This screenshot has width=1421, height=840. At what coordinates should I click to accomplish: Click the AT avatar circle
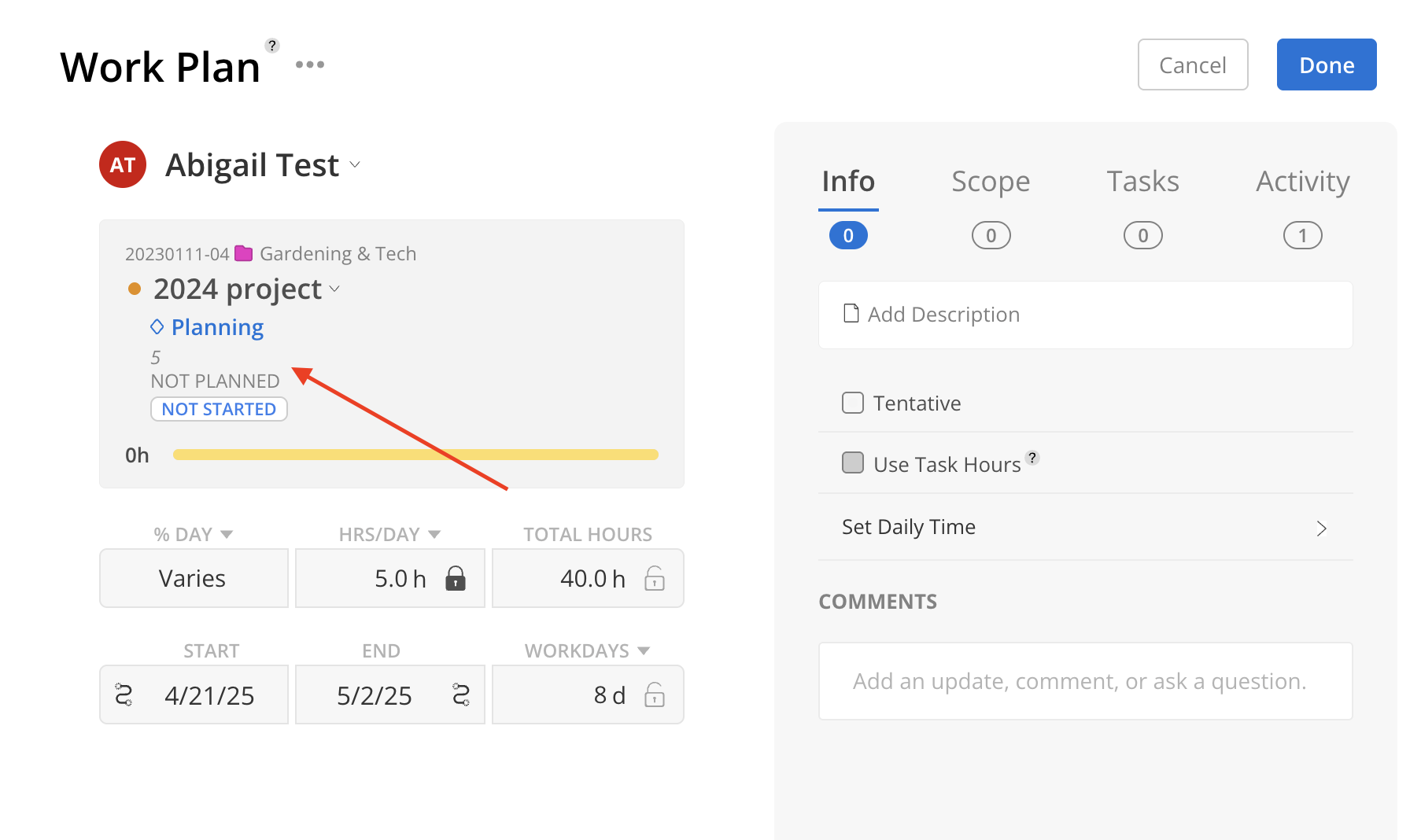(123, 165)
